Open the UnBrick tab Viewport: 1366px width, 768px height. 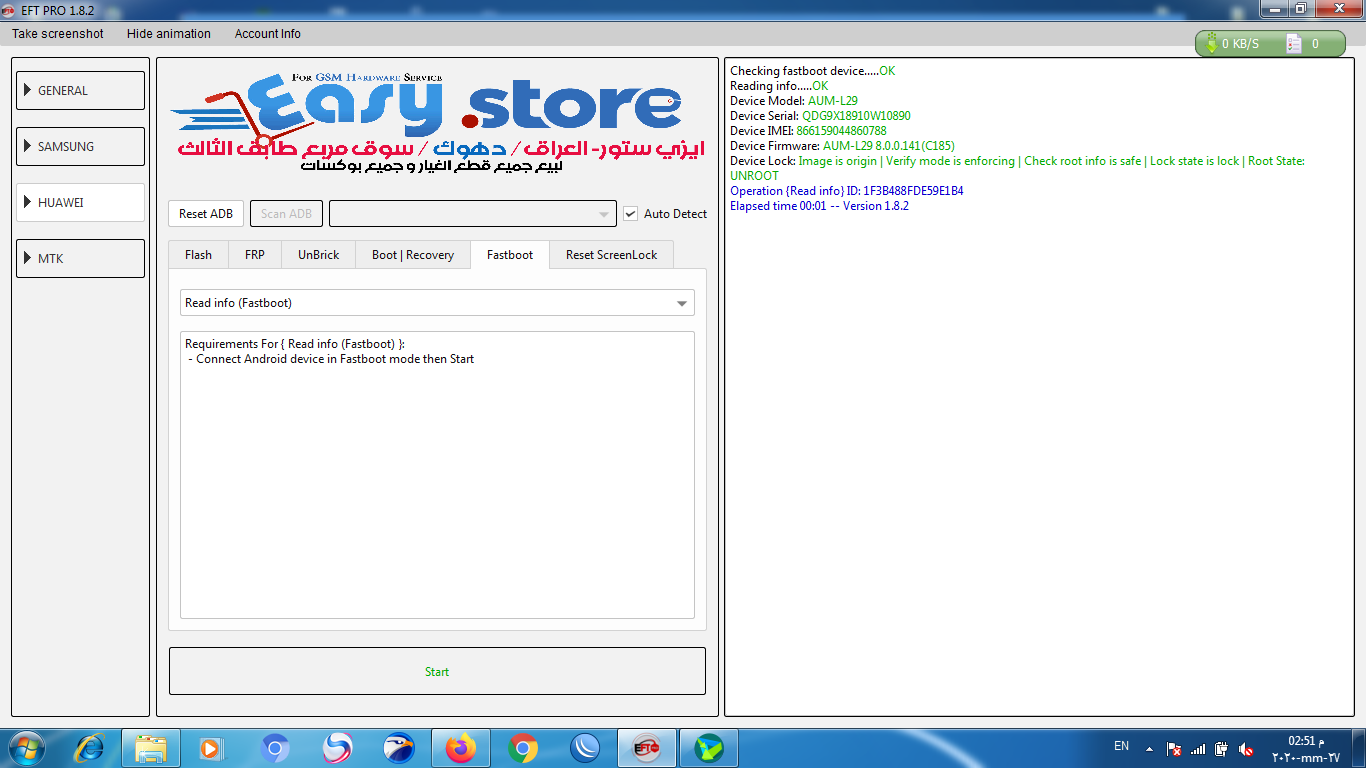[319, 255]
